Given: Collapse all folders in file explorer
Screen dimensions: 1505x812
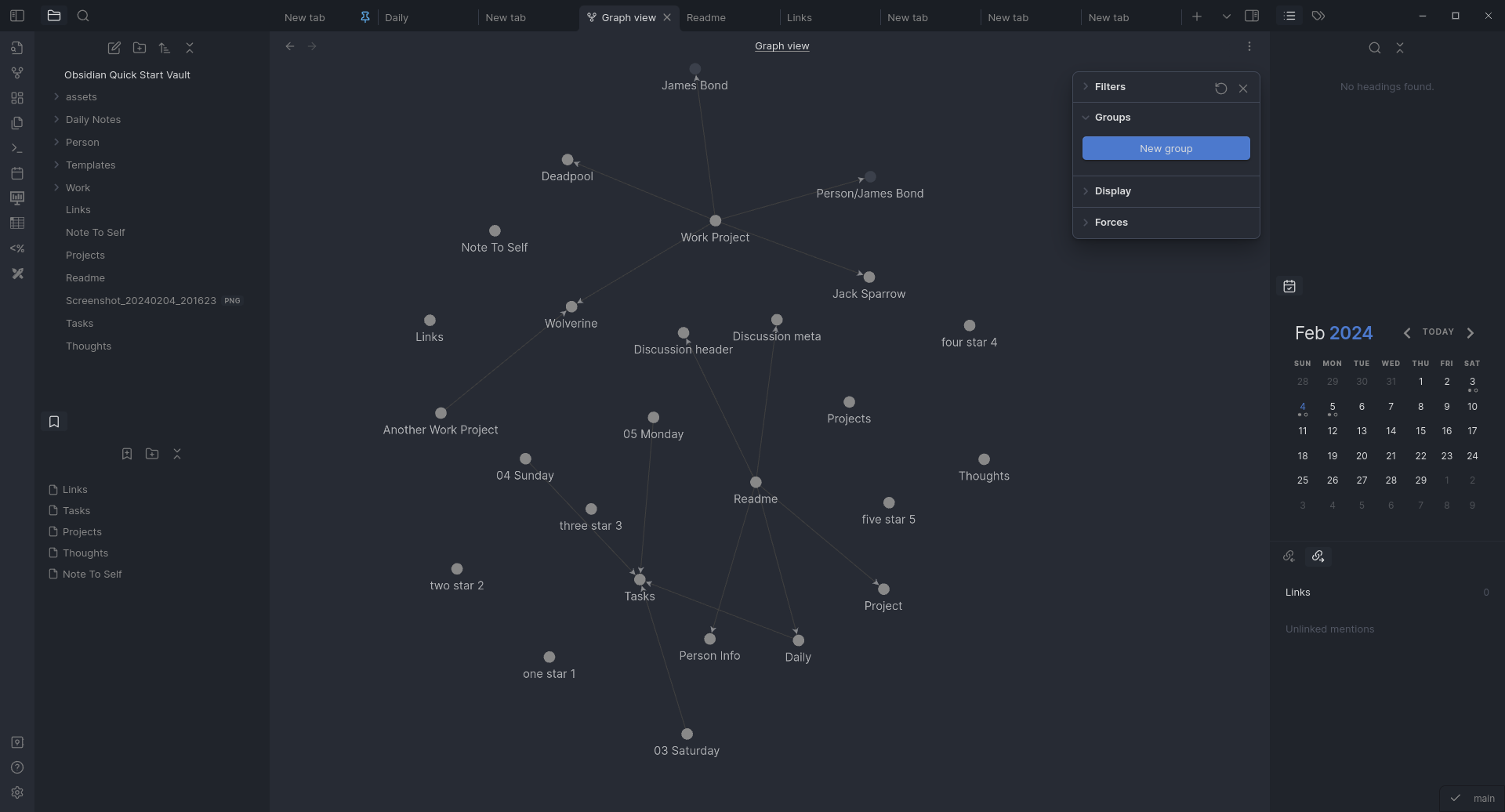Looking at the screenshot, I should click(190, 48).
